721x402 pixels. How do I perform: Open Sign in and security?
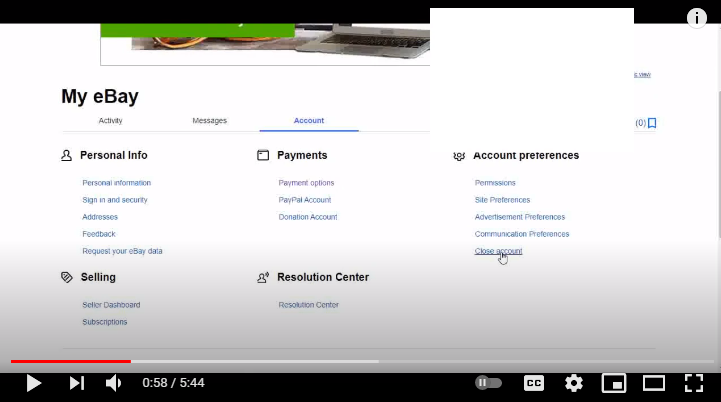tap(115, 200)
